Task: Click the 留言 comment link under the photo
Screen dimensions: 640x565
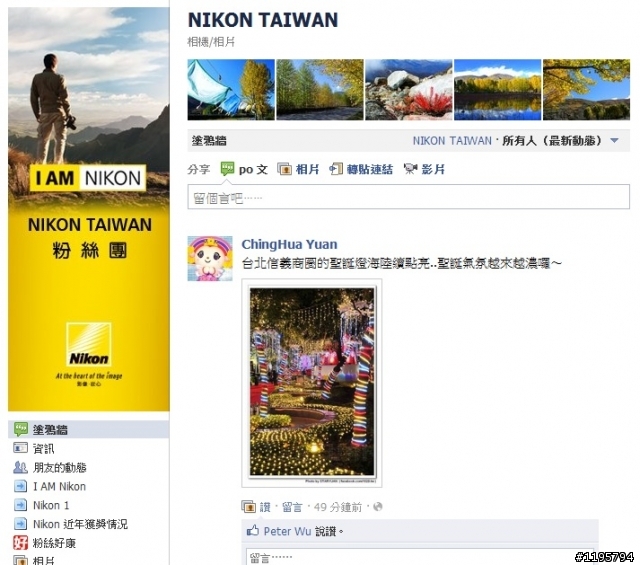Action: tap(292, 507)
